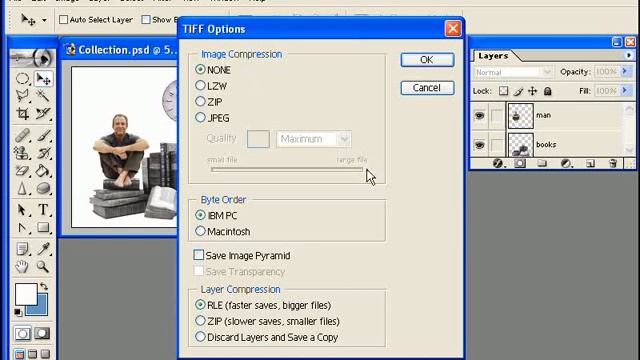Select the History Brush tool
640x360 pixels.
43,153
